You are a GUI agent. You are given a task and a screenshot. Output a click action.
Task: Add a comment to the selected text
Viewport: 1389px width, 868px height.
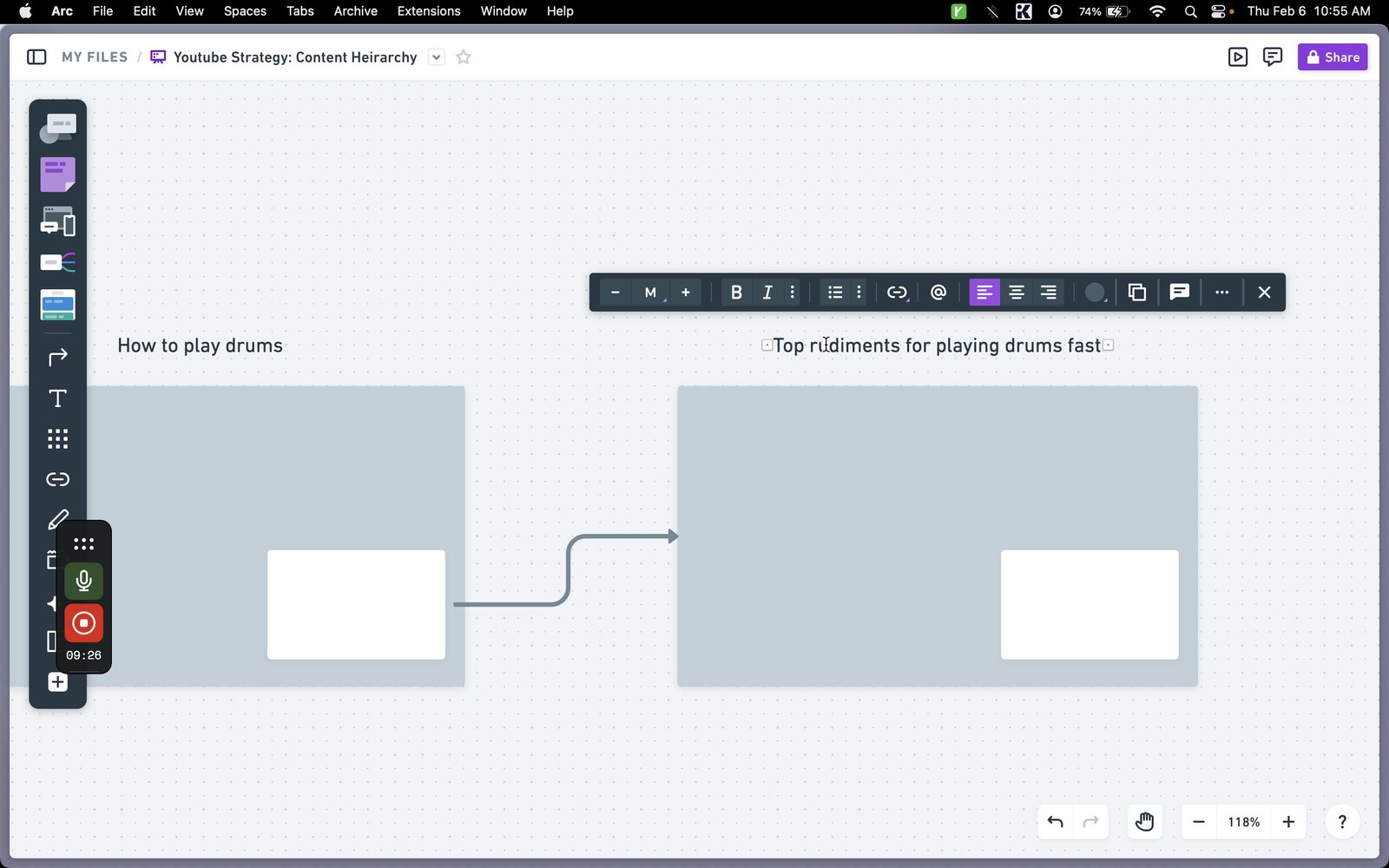point(1179,293)
